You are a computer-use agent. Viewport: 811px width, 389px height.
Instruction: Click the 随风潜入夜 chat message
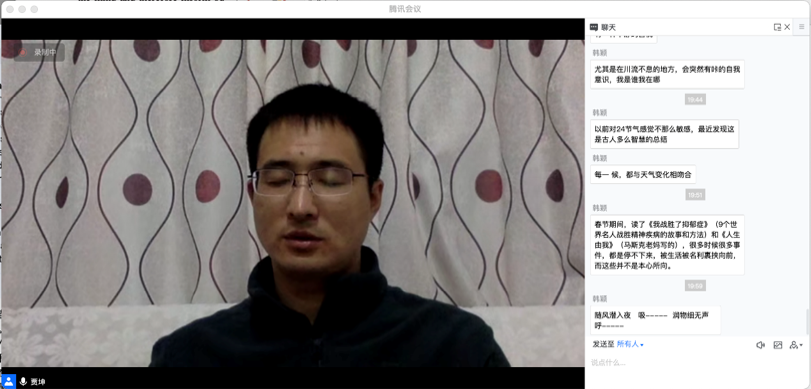[x=655, y=320]
